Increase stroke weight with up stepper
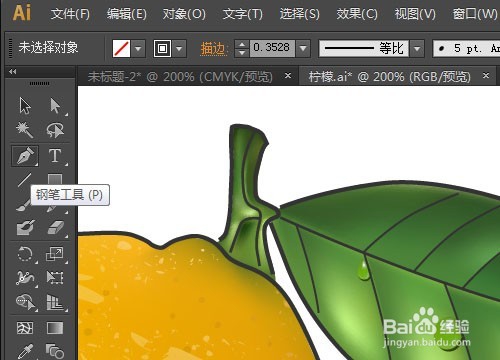 242,44
